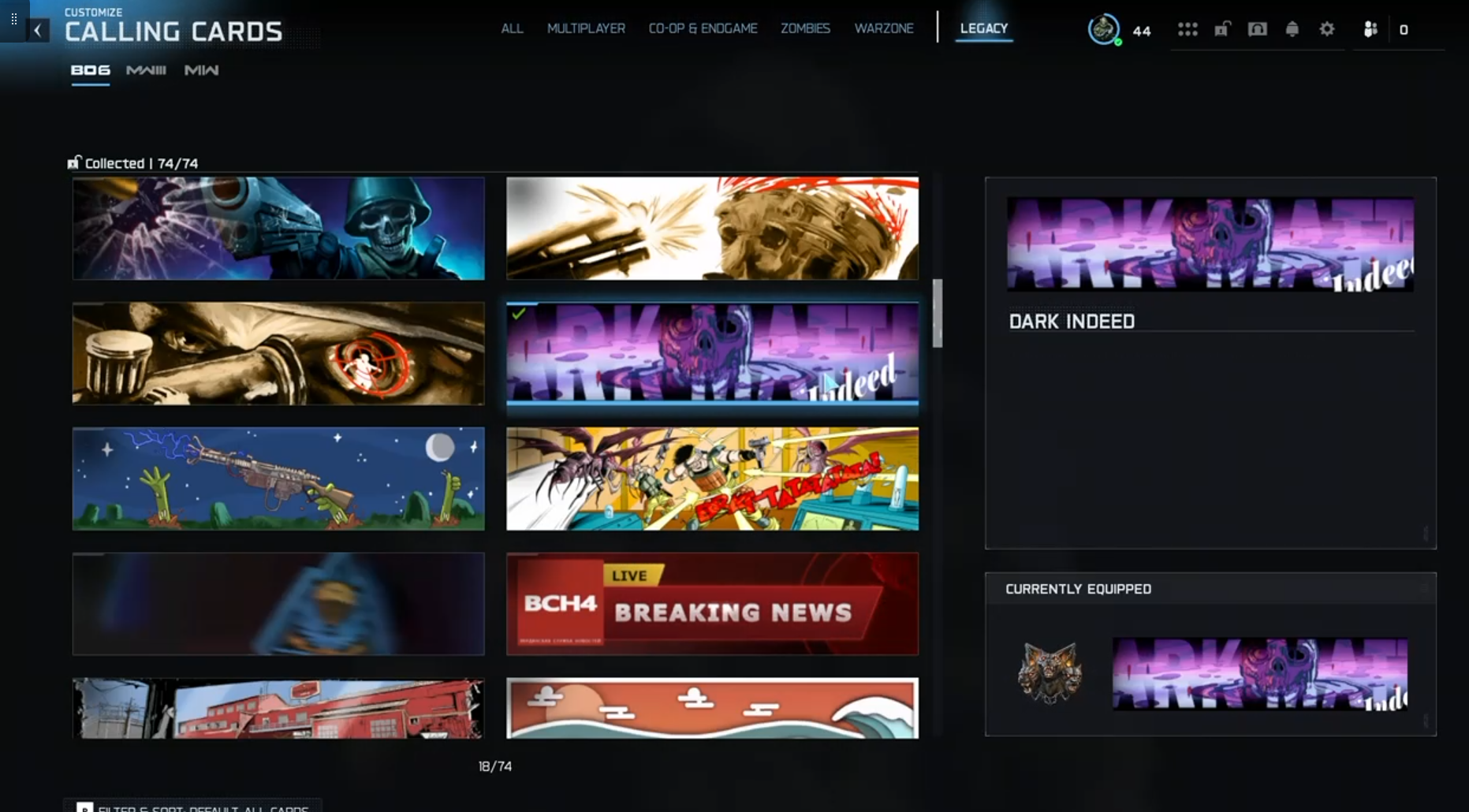Click the CALLING CARDS page title

pyautogui.click(x=173, y=32)
